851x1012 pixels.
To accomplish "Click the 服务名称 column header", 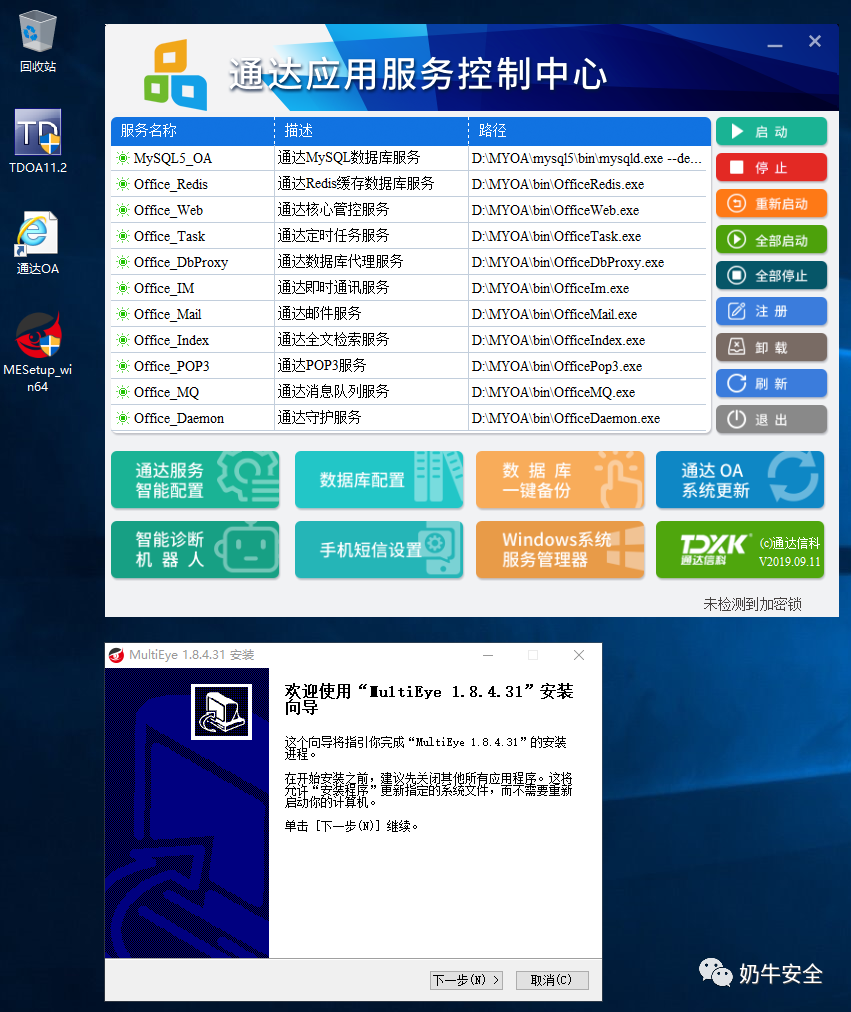I will 192,131.
